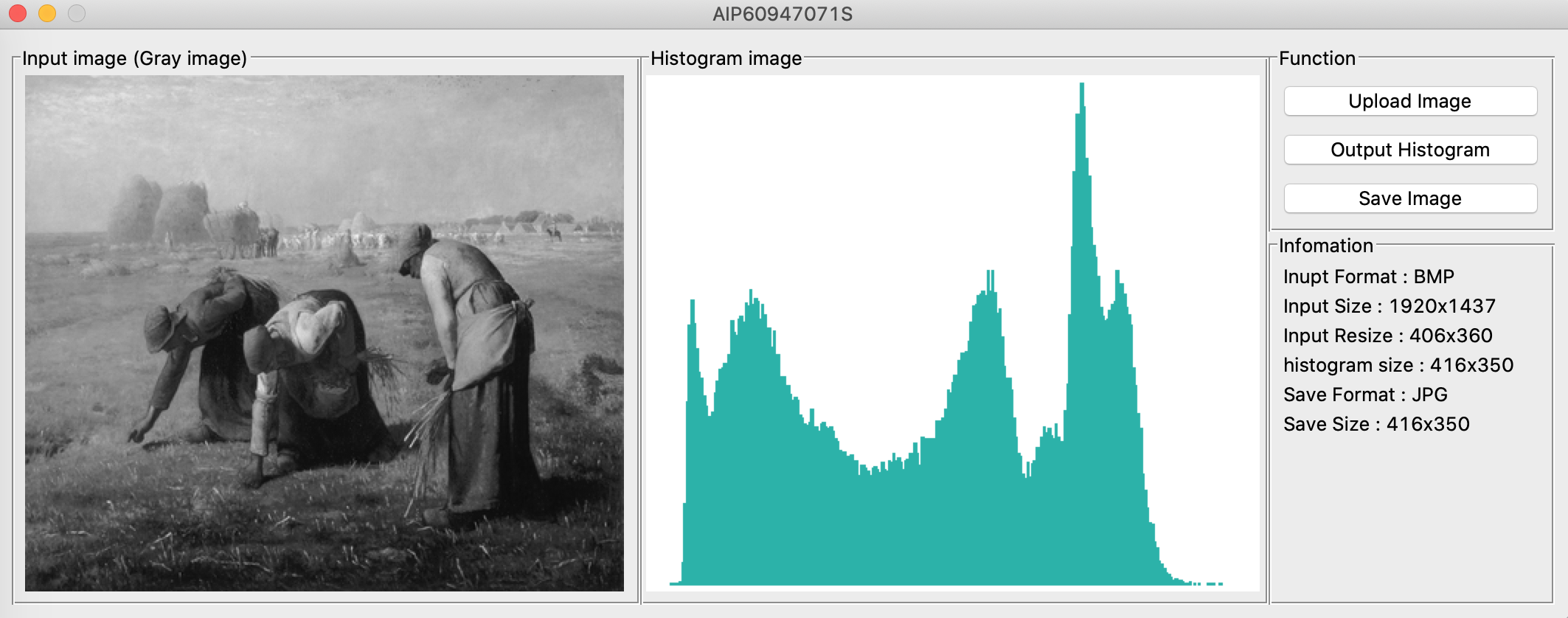Minimize the window using the yellow button
1568x618 pixels.
pyautogui.click(x=47, y=13)
